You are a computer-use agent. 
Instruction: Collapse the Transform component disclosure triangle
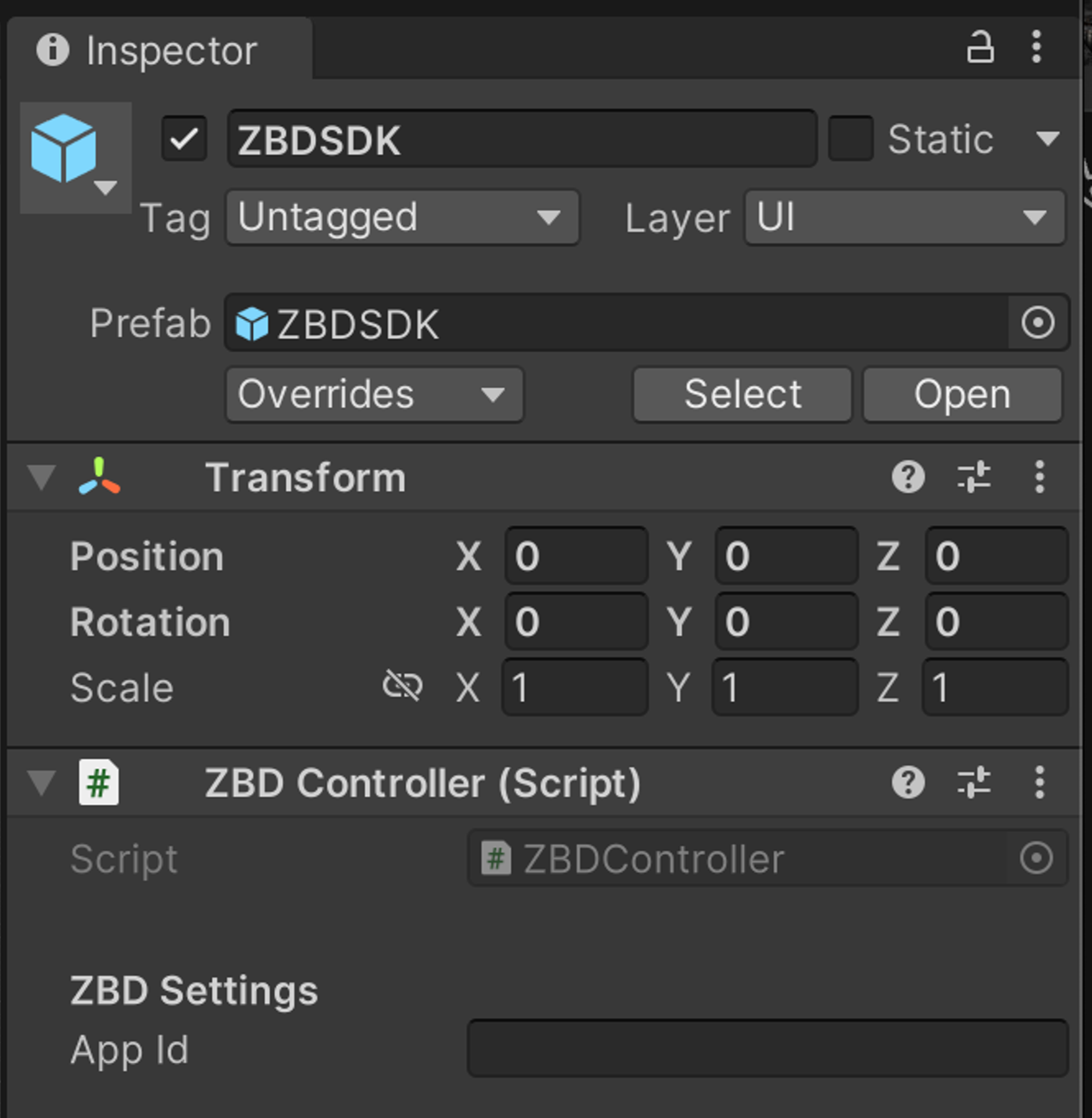point(40,476)
